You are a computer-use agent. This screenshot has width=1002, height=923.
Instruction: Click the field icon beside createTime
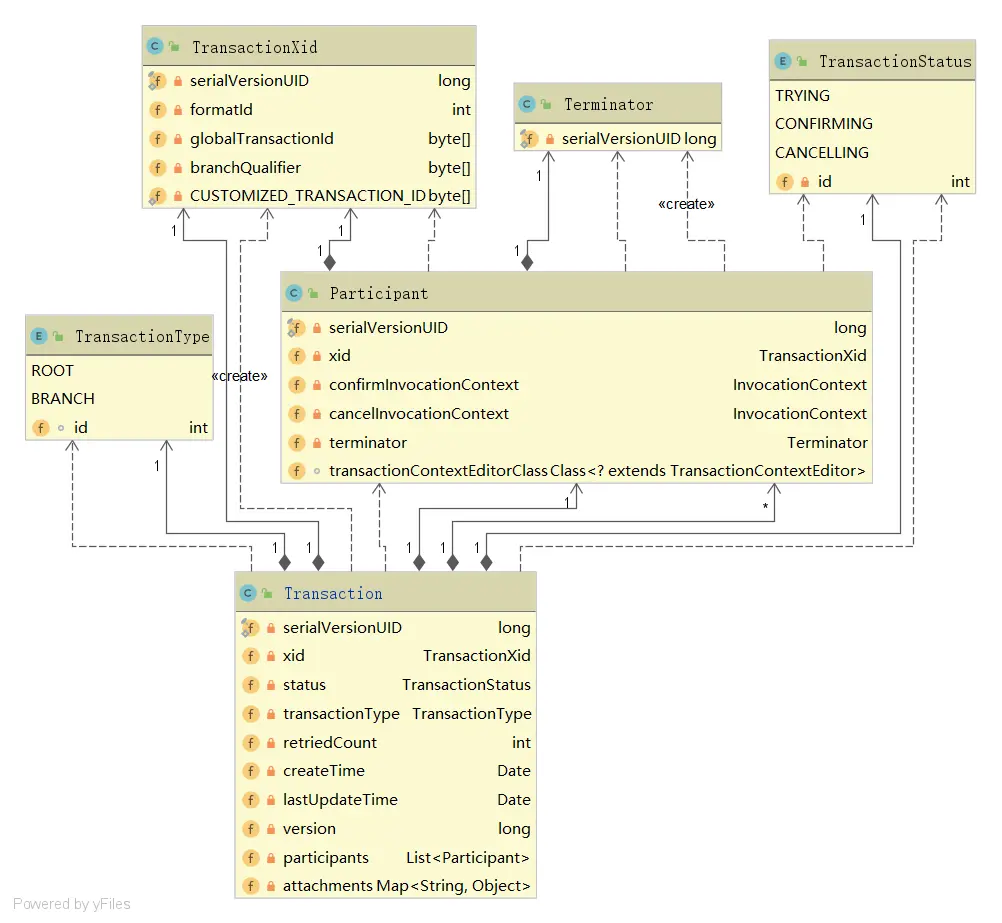pyautogui.click(x=250, y=771)
